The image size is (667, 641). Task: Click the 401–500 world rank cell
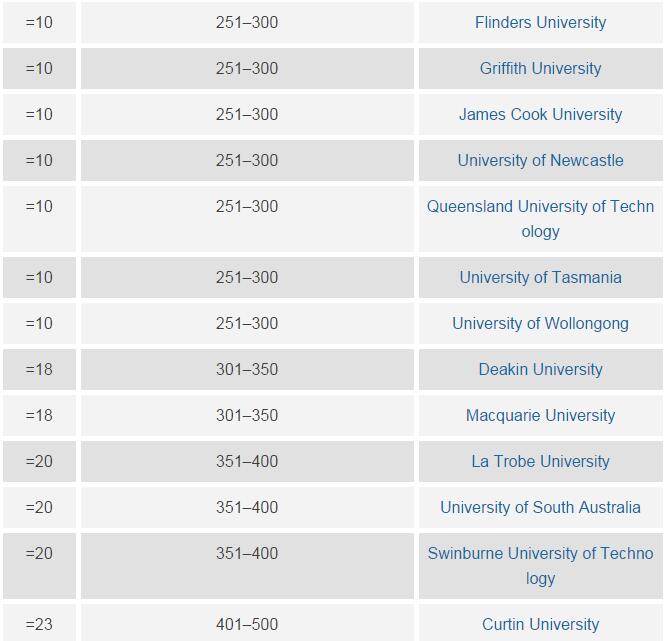pyautogui.click(x=247, y=624)
